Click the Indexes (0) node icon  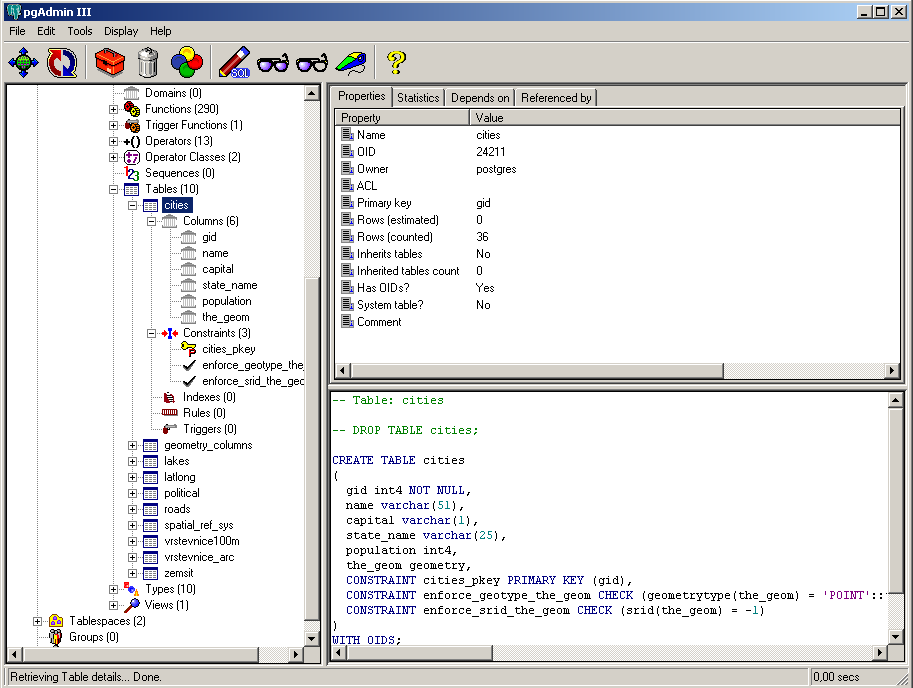pos(169,397)
